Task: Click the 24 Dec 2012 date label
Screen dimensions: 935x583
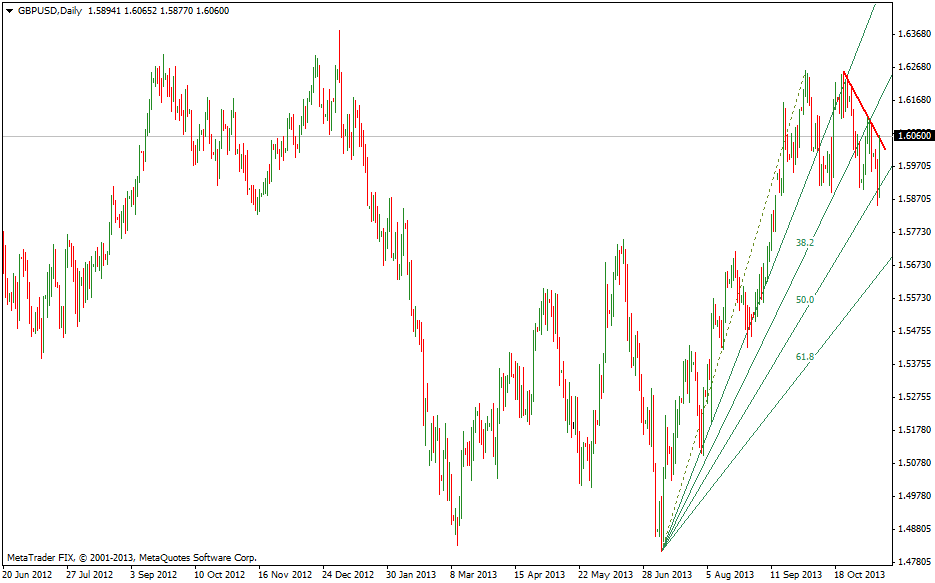Action: 349,575
